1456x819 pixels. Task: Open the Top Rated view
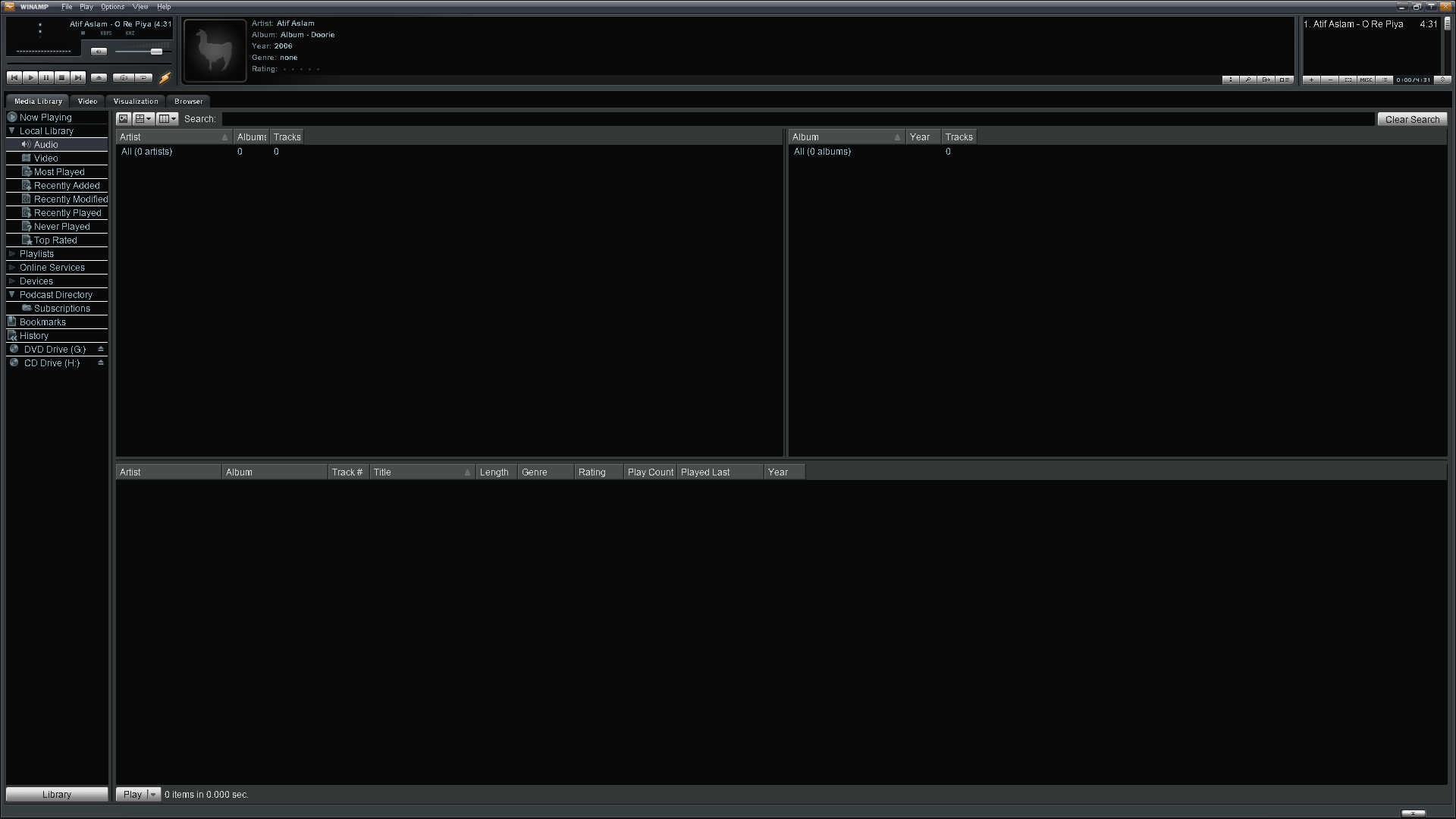tap(57, 240)
